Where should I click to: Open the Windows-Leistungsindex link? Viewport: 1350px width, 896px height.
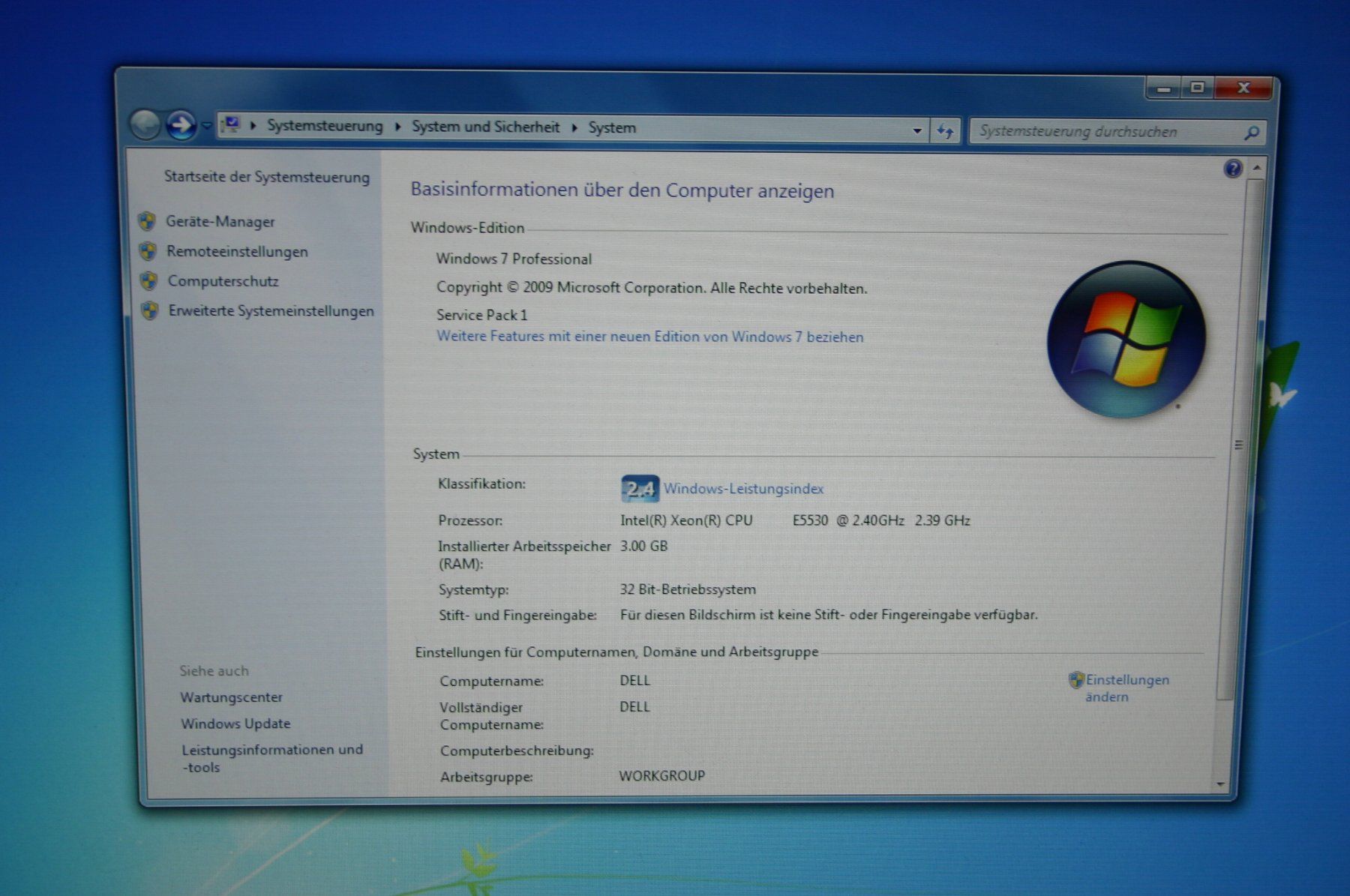click(743, 489)
